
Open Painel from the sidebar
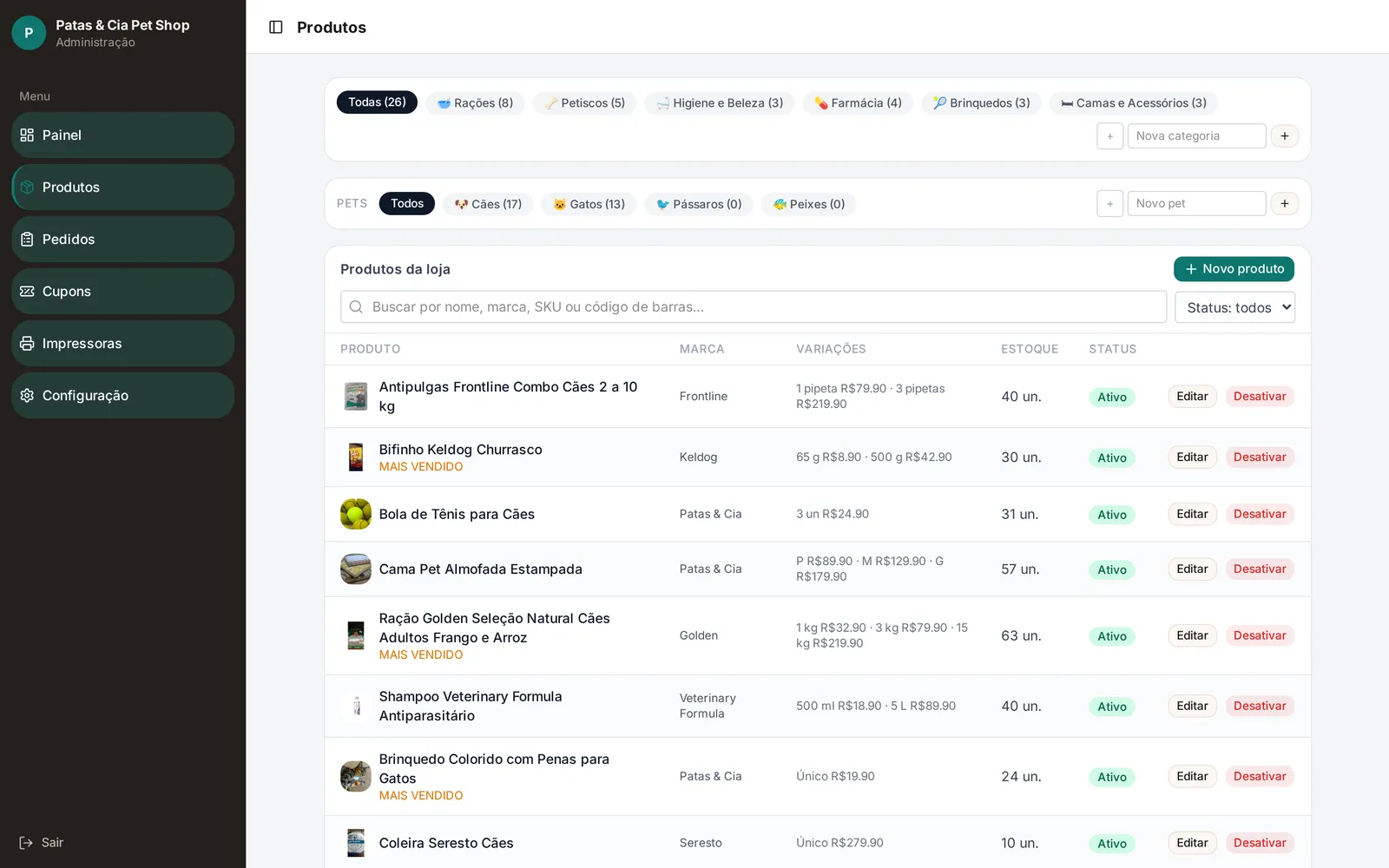122,135
